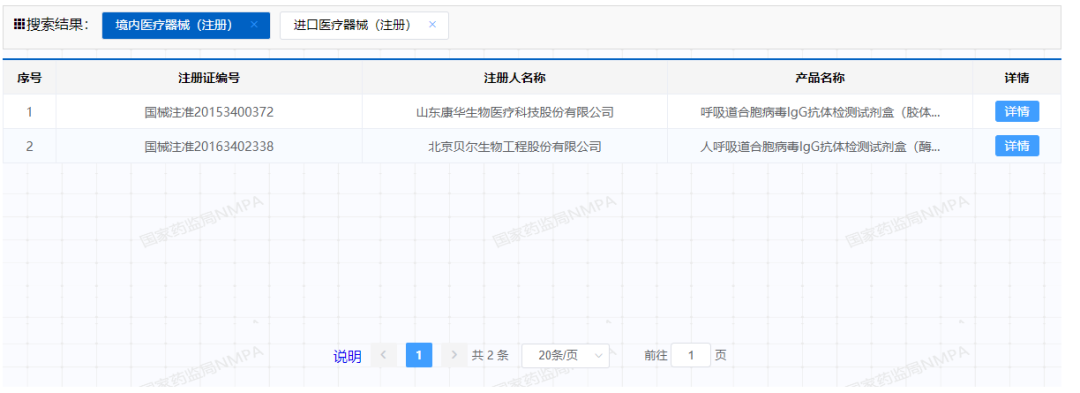Viewport: 1080px width, 393px height.
Task: Click the grid icon beside 搜索结果
Action: click(x=19, y=25)
